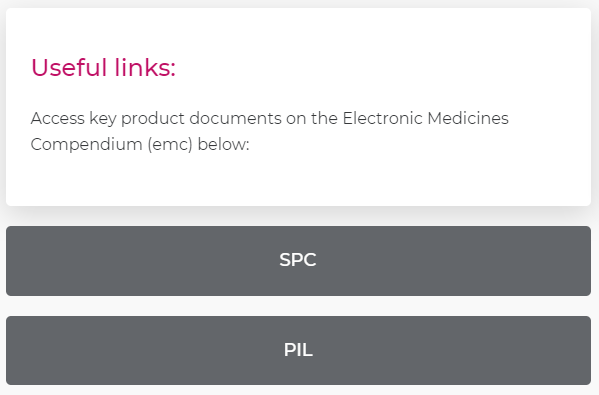The image size is (599, 395).
Task: Click the right side of the PIL button
Action: pos(520,350)
